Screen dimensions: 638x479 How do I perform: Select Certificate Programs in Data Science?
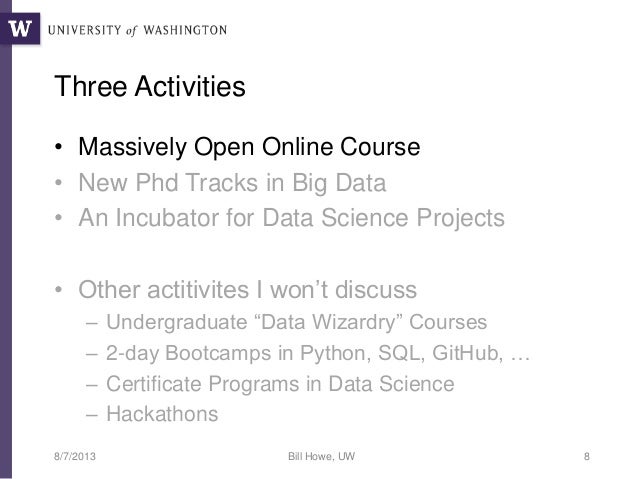280,384
